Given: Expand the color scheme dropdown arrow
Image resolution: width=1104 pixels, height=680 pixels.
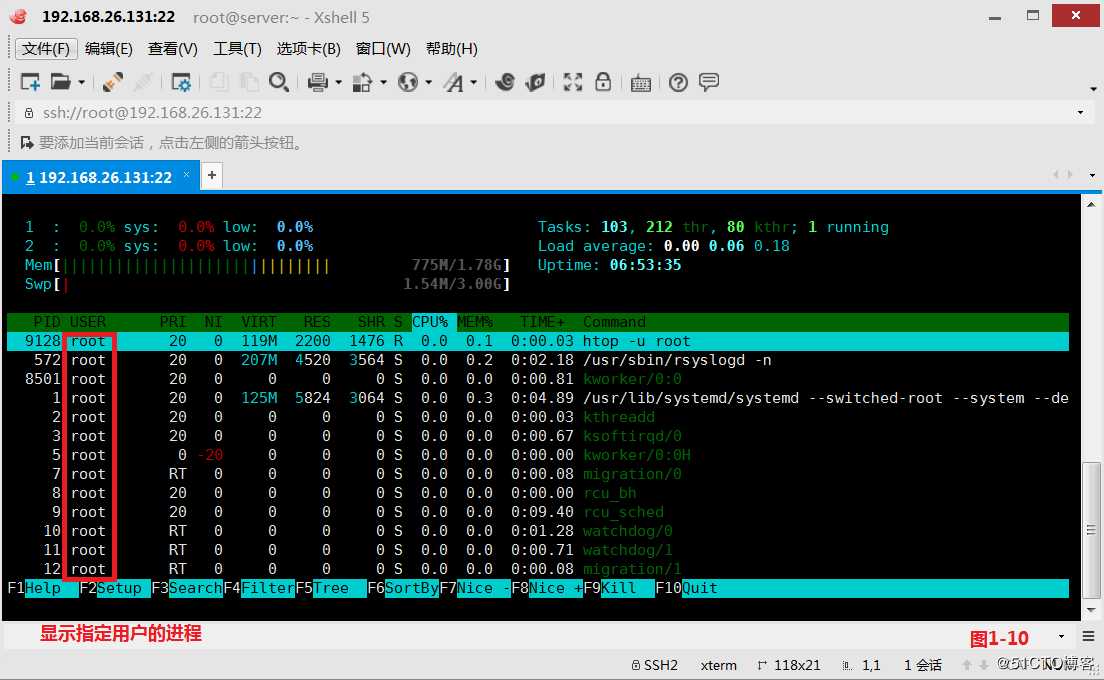Looking at the screenshot, I should click(x=384, y=83).
